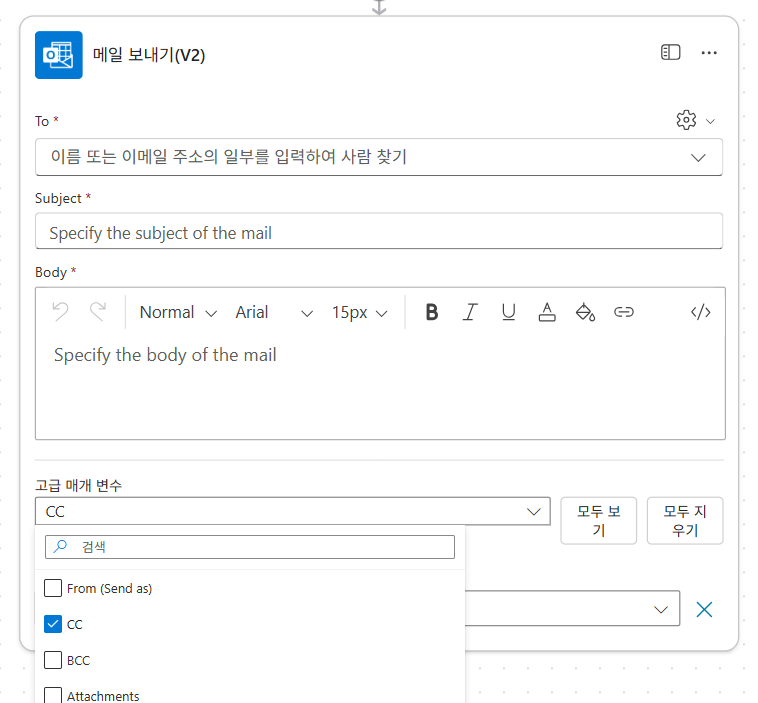Switch to HTML code view
758x703 pixels.
[x=700, y=312]
